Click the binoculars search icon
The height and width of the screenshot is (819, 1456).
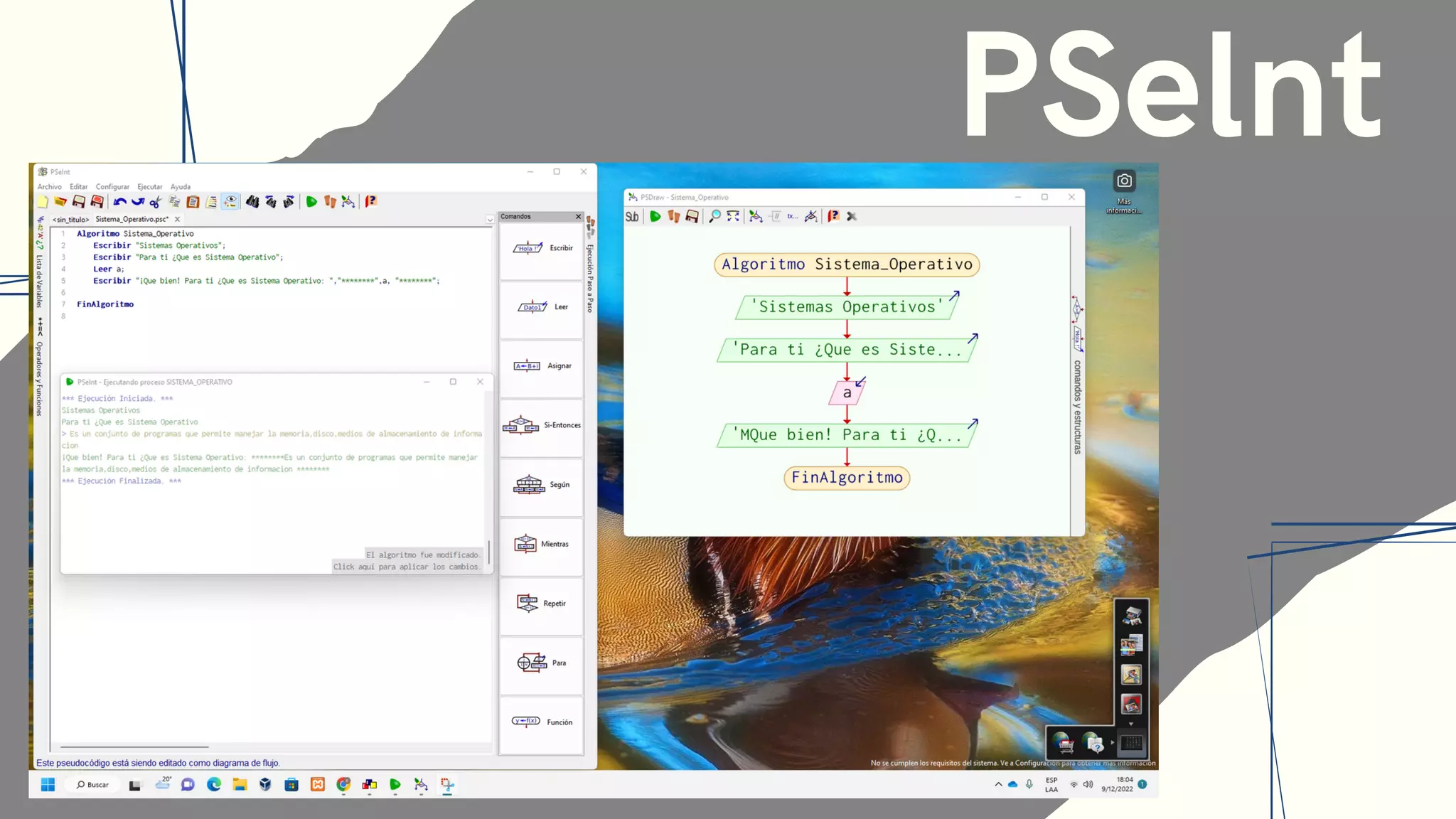252,202
